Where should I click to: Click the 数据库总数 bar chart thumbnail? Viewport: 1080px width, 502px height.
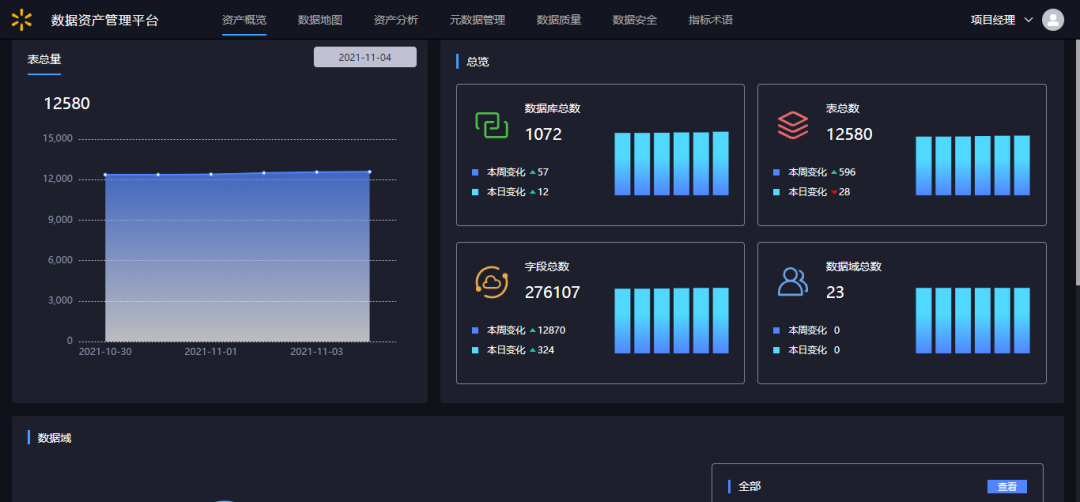click(672, 163)
